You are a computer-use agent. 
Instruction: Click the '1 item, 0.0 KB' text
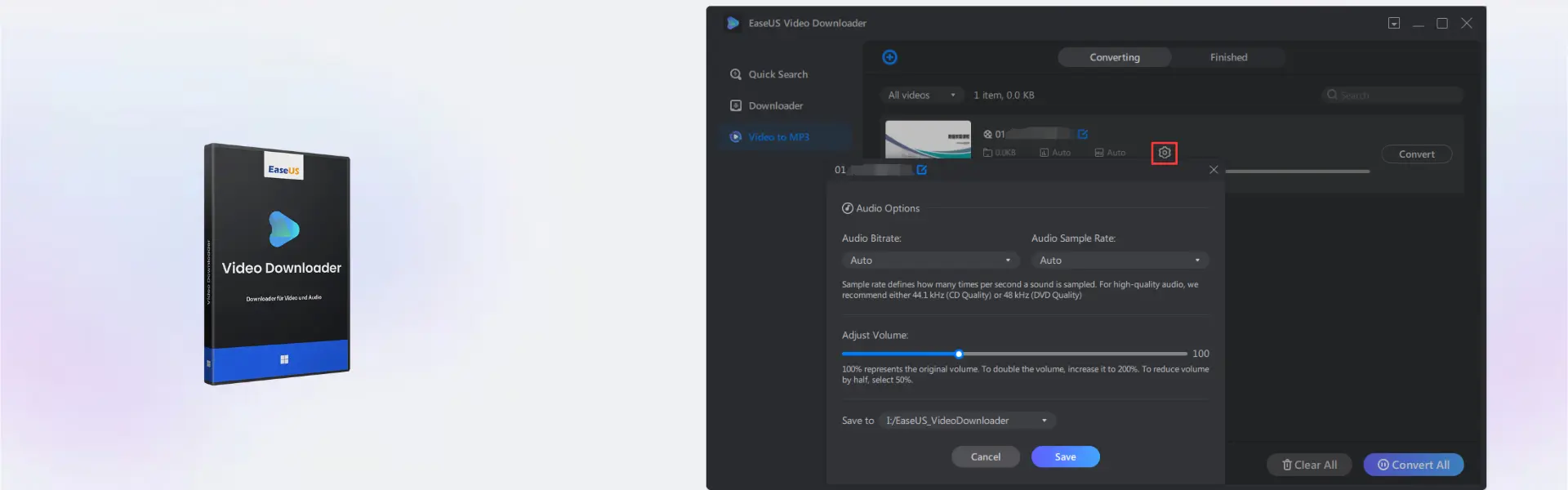pyautogui.click(x=1004, y=96)
